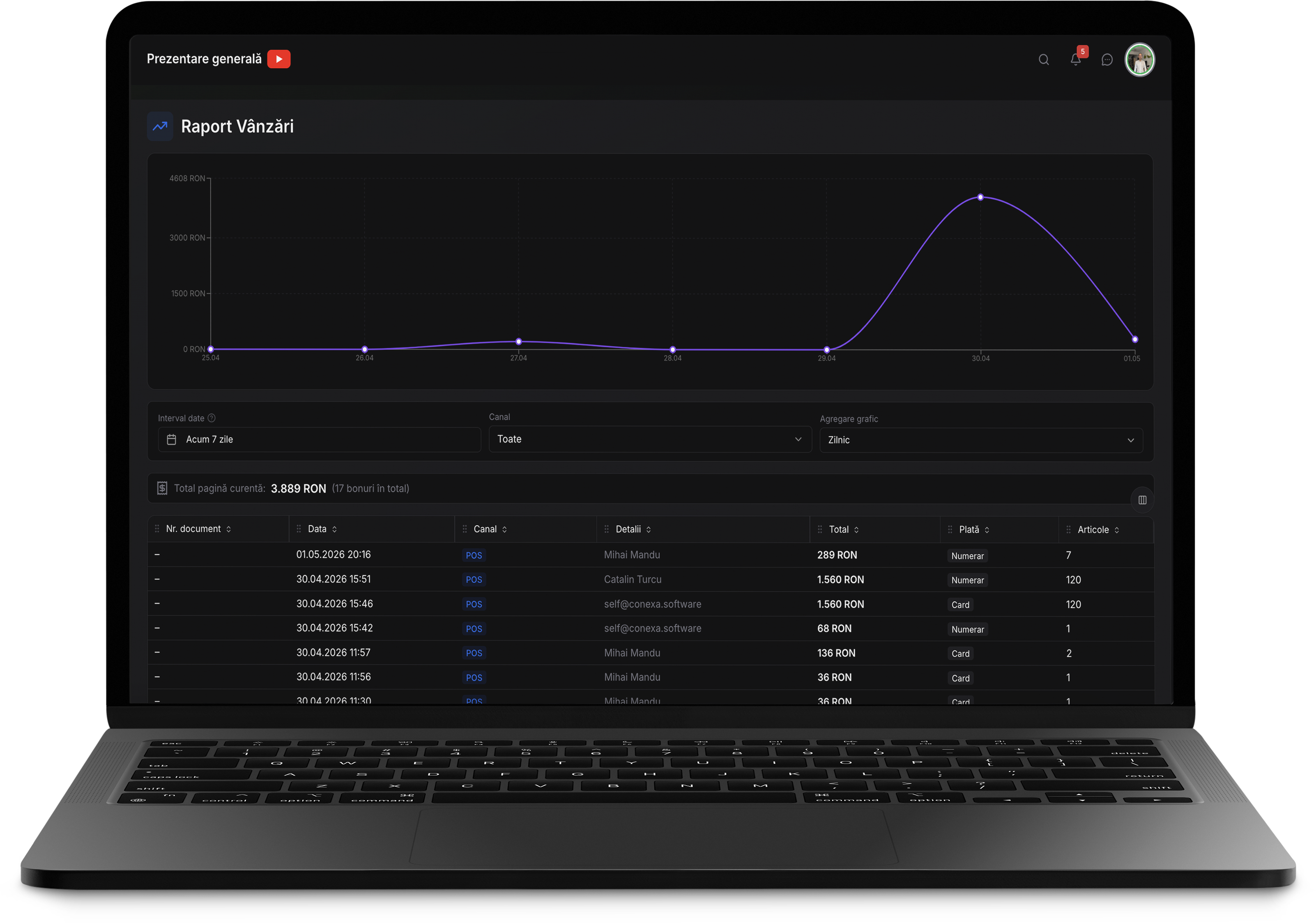Click the Catalin Turcu details cell
This screenshot has width=1316, height=923.
pyautogui.click(x=632, y=580)
